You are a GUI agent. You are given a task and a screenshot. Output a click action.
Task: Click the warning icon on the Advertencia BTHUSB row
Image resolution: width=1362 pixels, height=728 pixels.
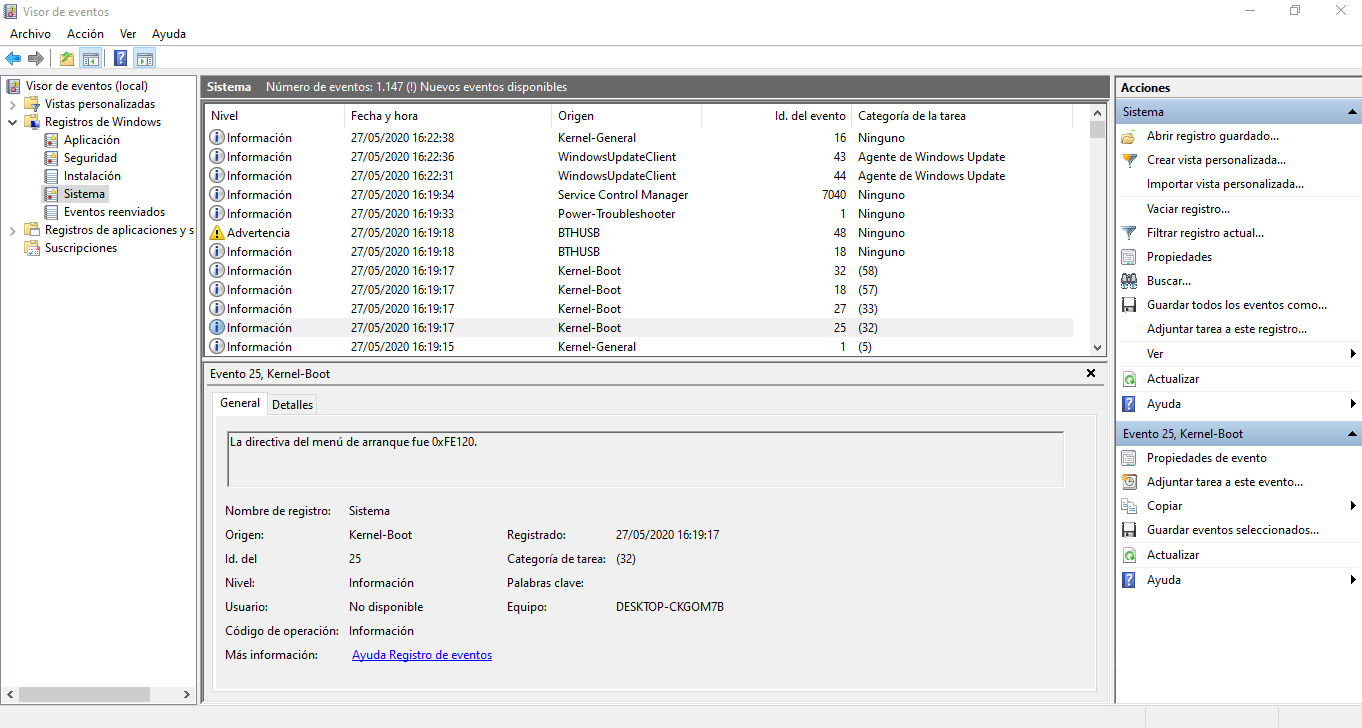point(217,233)
